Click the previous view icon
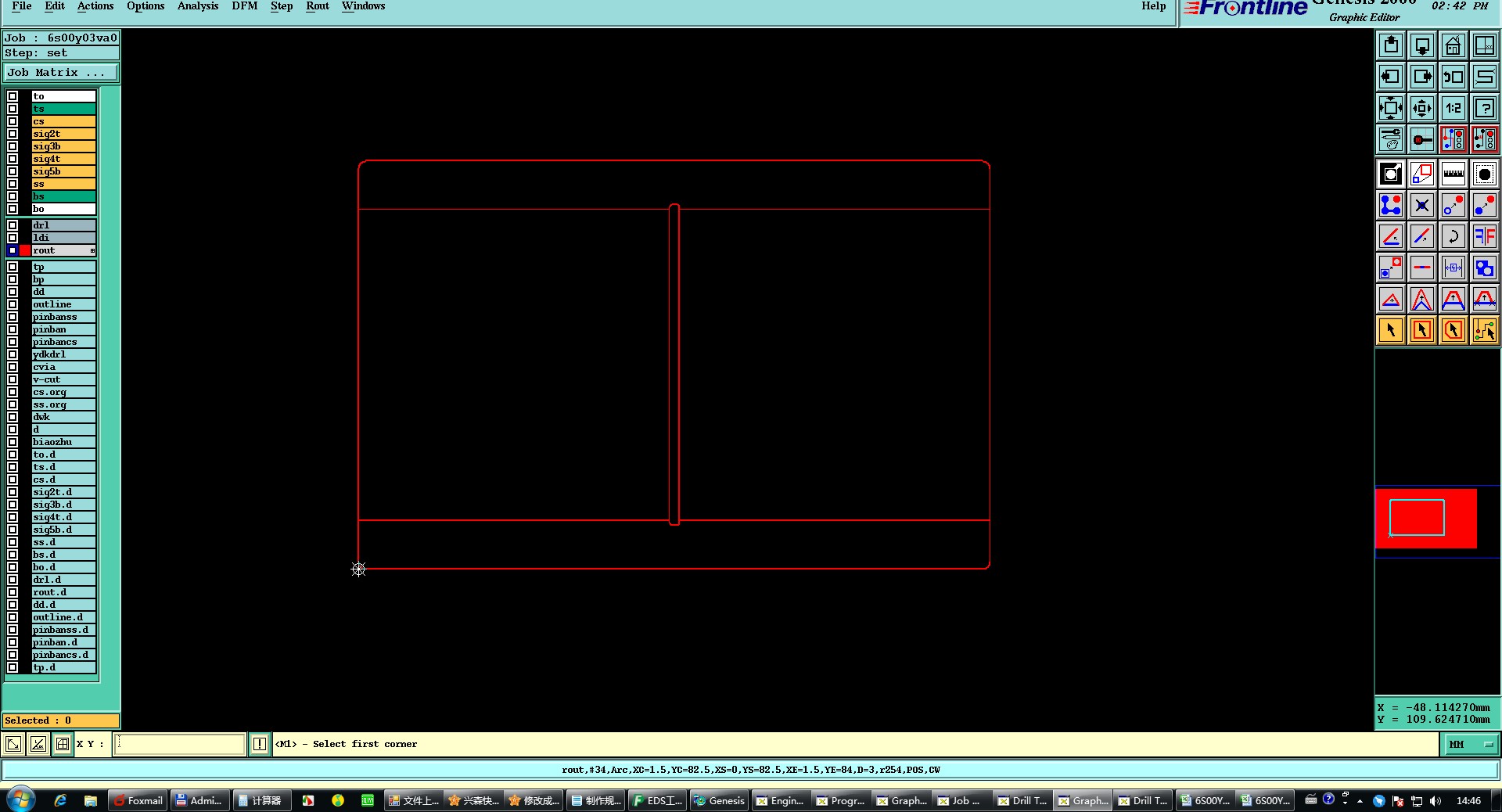 tap(1453, 77)
